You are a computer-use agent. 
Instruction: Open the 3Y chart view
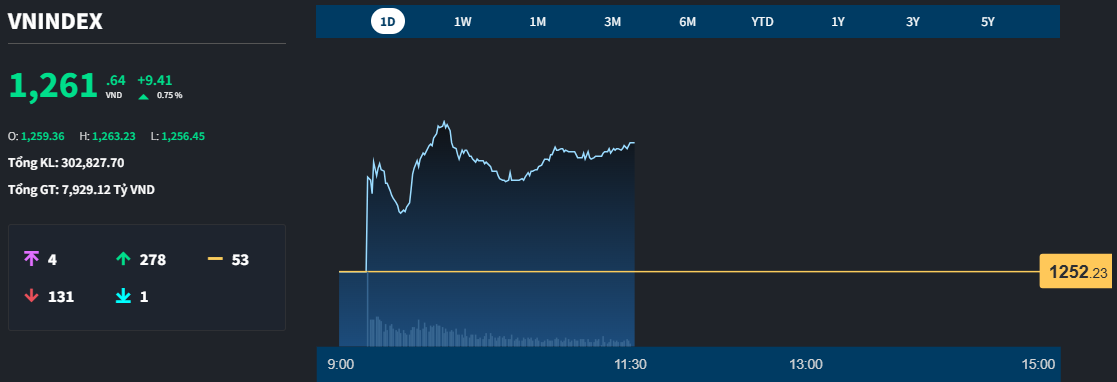pos(913,21)
